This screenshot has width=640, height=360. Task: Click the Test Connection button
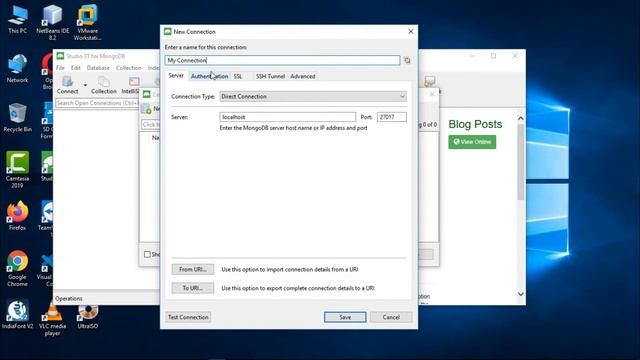click(188, 317)
